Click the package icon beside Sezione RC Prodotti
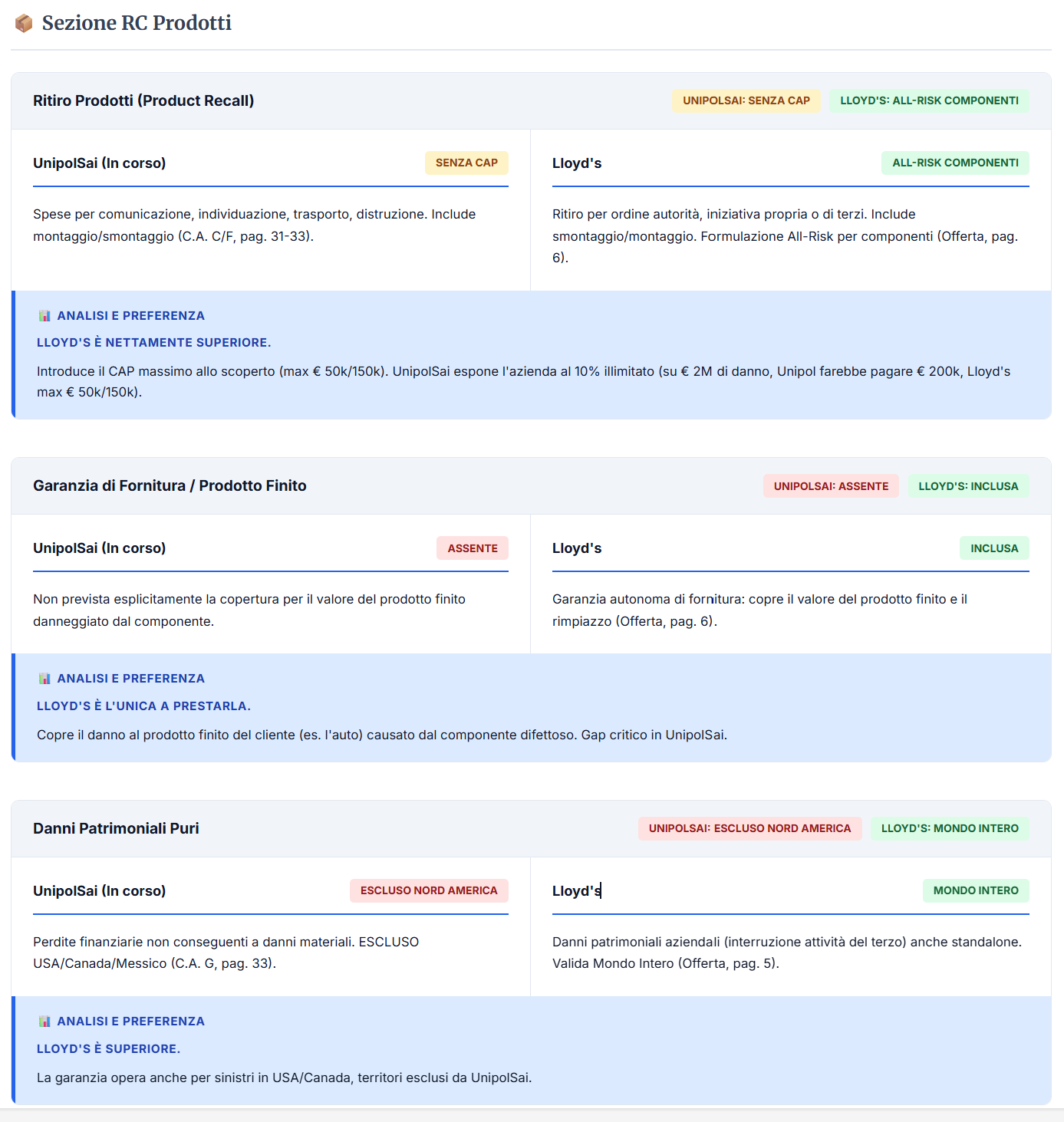 coord(24,24)
